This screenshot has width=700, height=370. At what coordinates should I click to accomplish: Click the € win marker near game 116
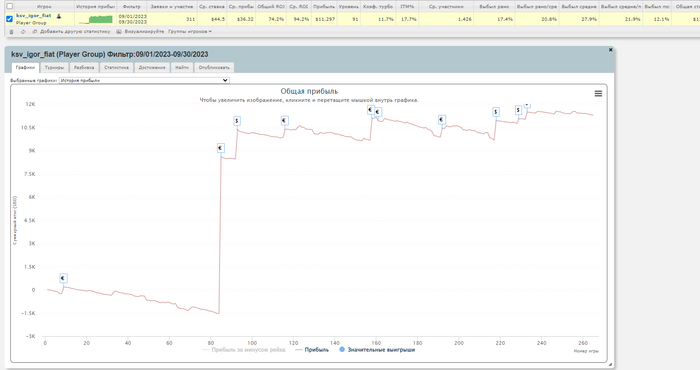(284, 121)
